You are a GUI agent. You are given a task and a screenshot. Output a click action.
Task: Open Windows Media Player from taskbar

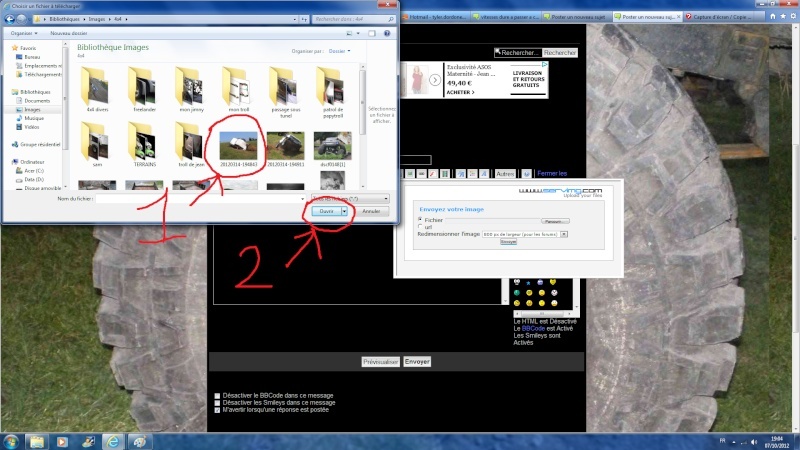(x=62, y=441)
